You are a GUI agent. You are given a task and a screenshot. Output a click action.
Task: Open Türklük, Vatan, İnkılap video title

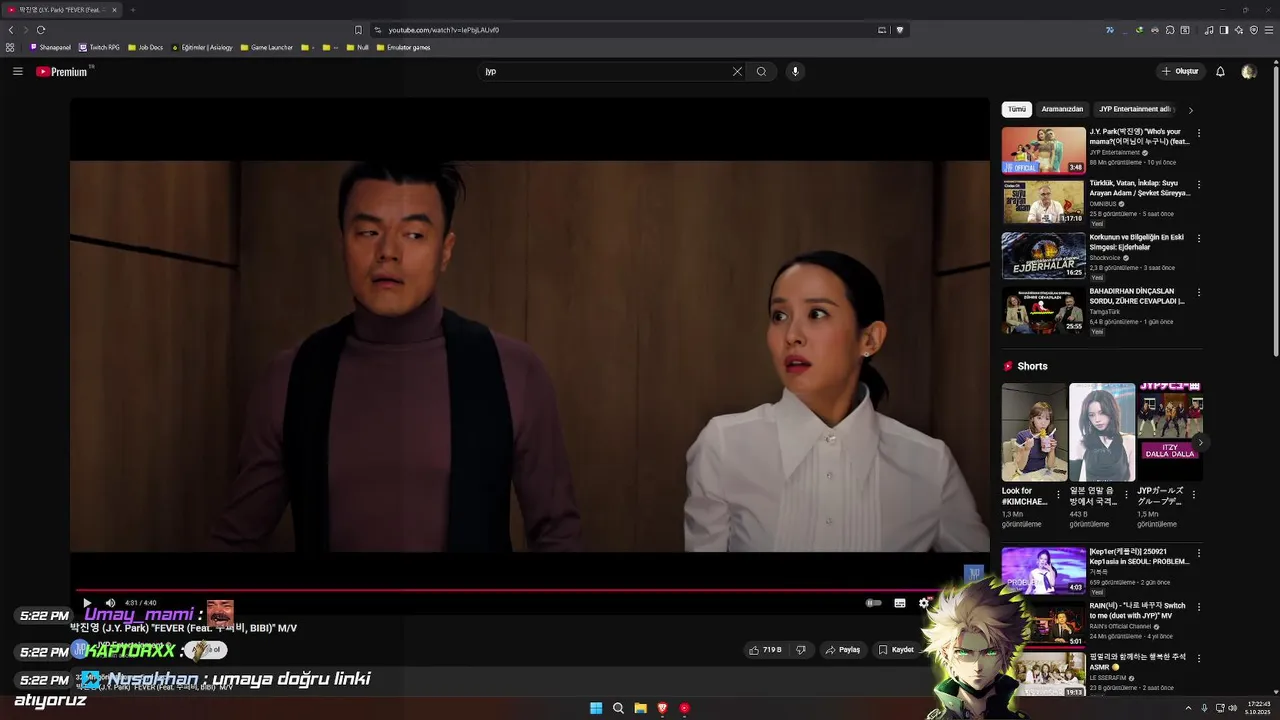[x=1140, y=188]
